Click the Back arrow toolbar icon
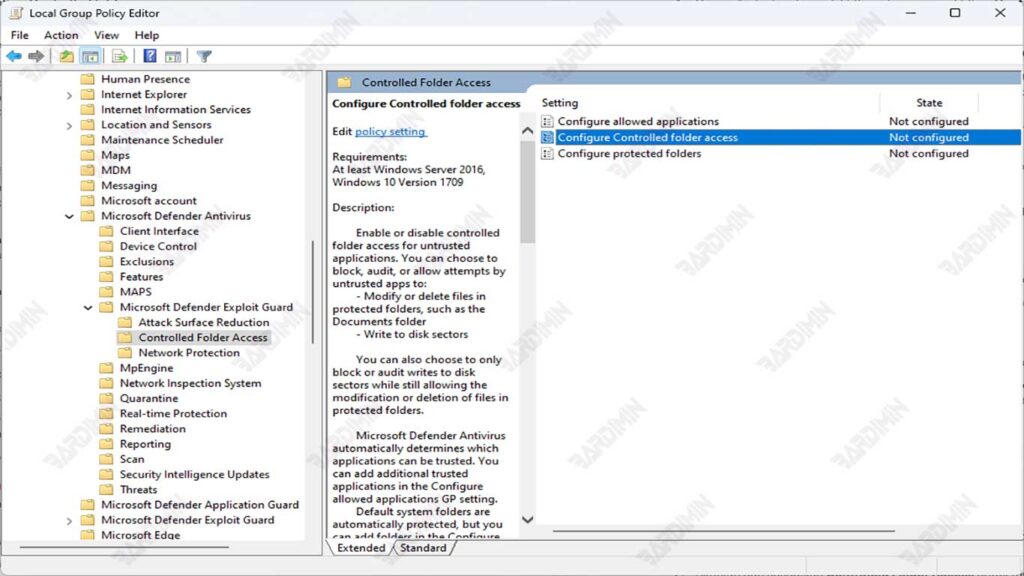 pyautogui.click(x=14, y=56)
